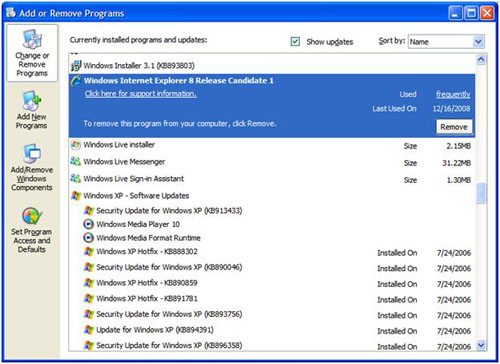Click the 1.30MB size value
500x364 pixels.
click(458, 180)
